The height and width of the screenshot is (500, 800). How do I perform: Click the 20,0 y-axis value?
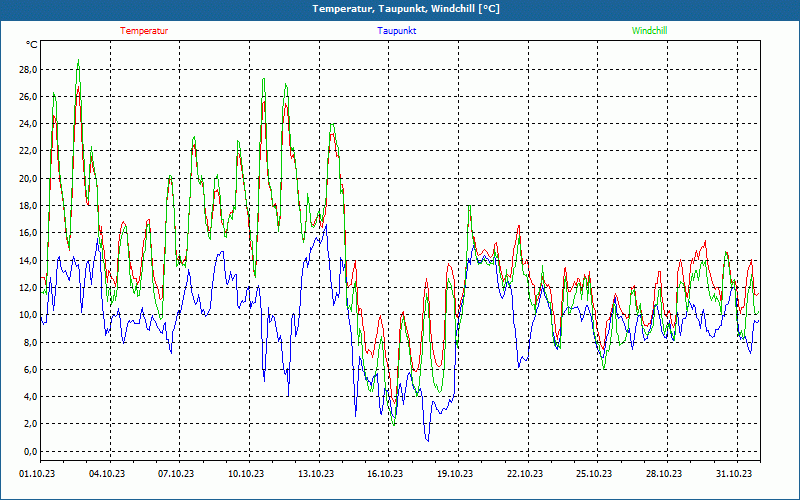(x=28, y=178)
